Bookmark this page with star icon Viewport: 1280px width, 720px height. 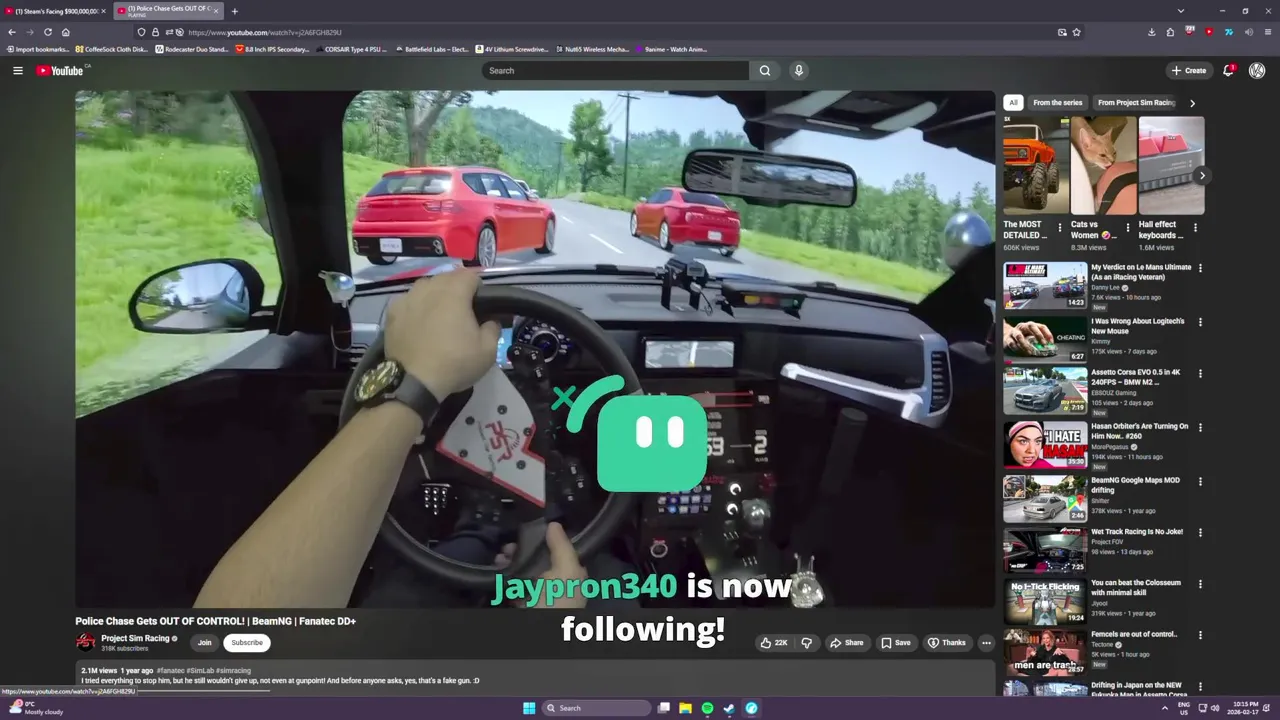[1077, 32]
